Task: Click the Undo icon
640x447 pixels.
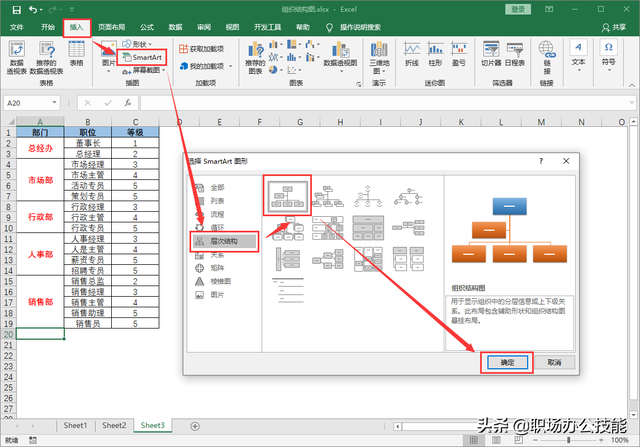Action: [33, 9]
